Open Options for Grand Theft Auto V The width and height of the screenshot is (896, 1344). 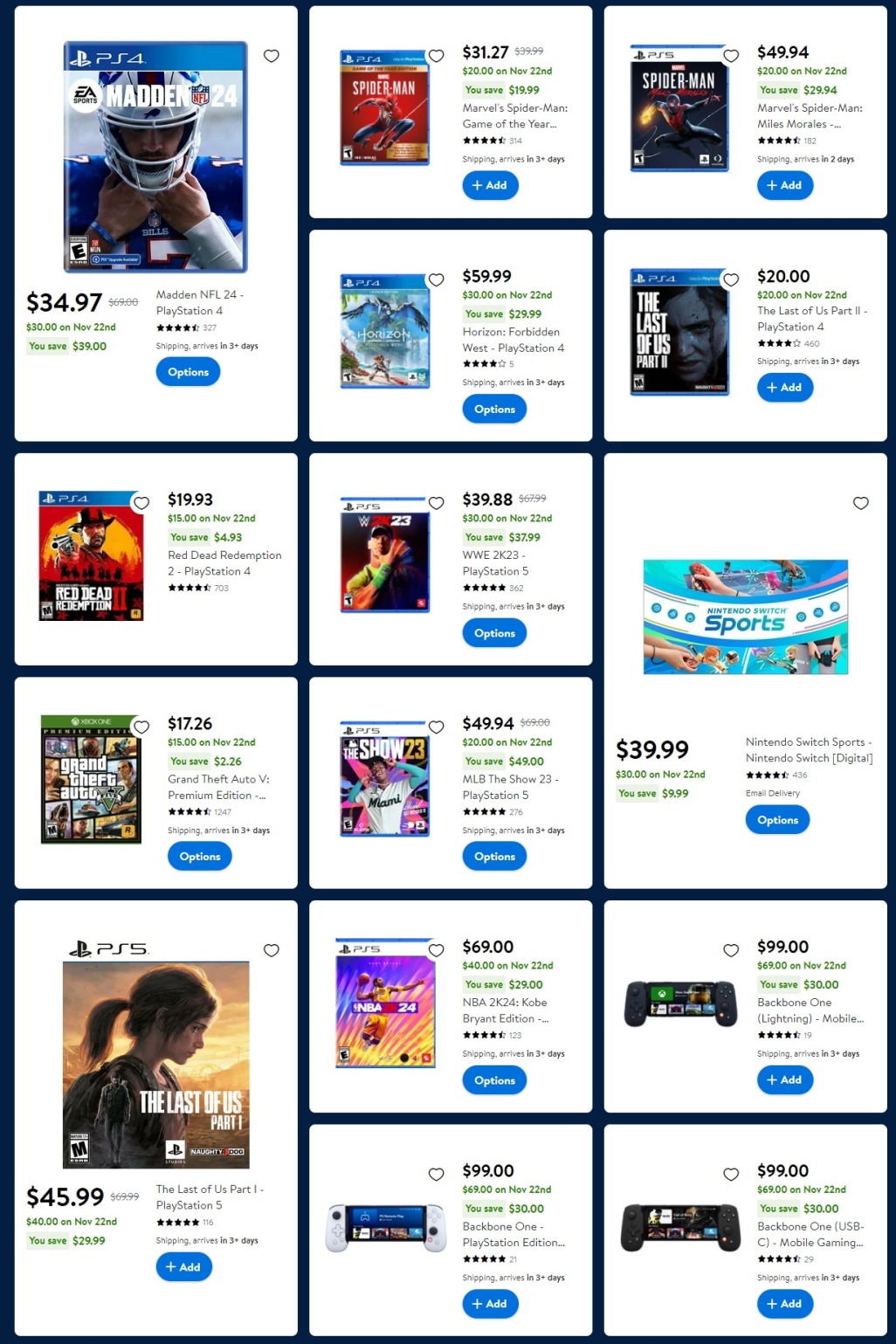pyautogui.click(x=200, y=857)
